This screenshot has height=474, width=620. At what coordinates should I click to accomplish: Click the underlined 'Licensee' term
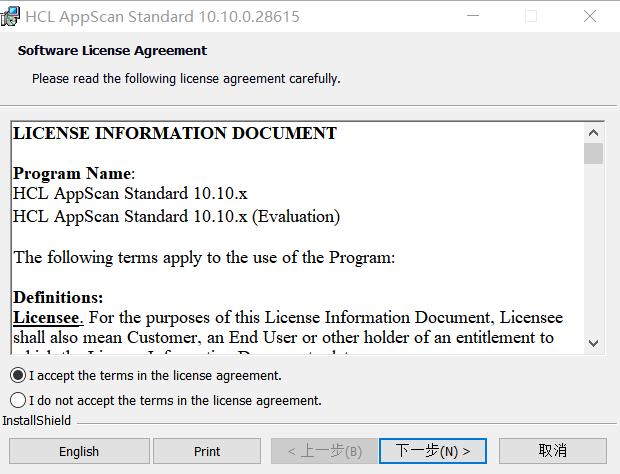click(46, 317)
